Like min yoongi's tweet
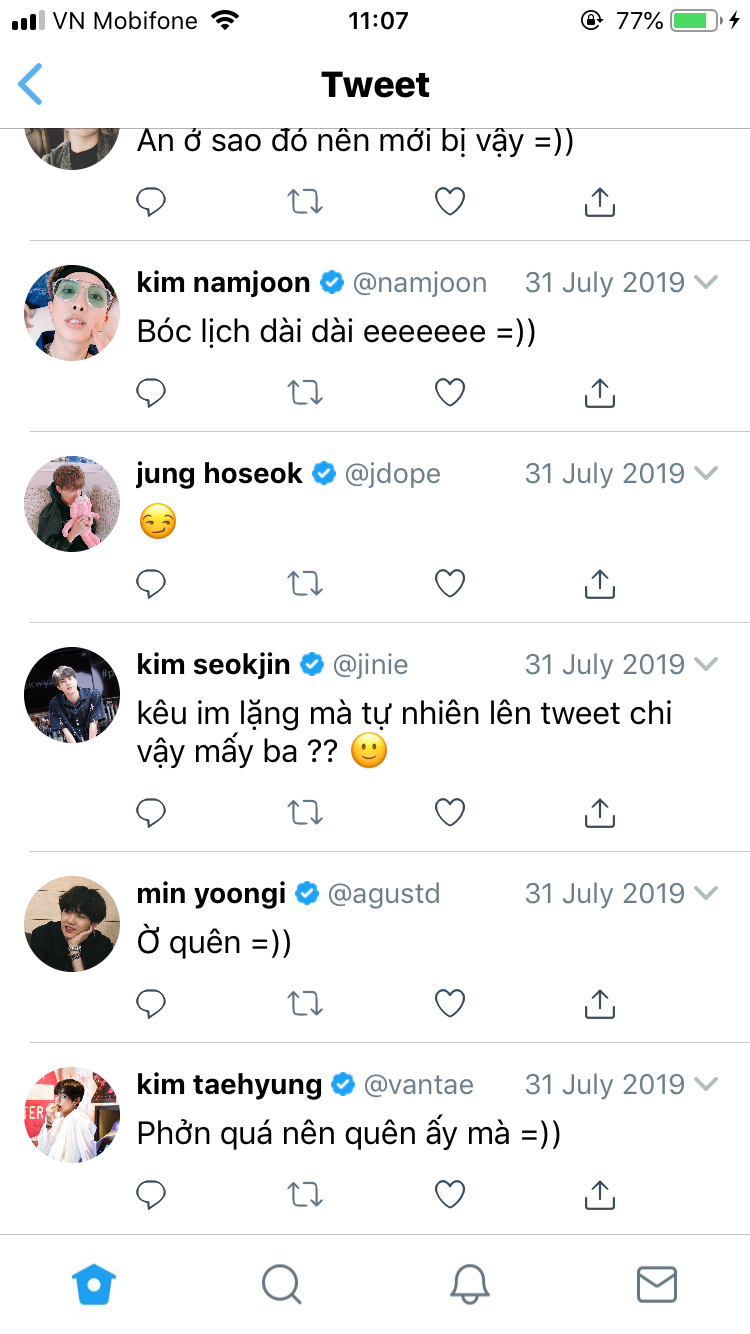This screenshot has height=1334, width=750. (450, 1002)
